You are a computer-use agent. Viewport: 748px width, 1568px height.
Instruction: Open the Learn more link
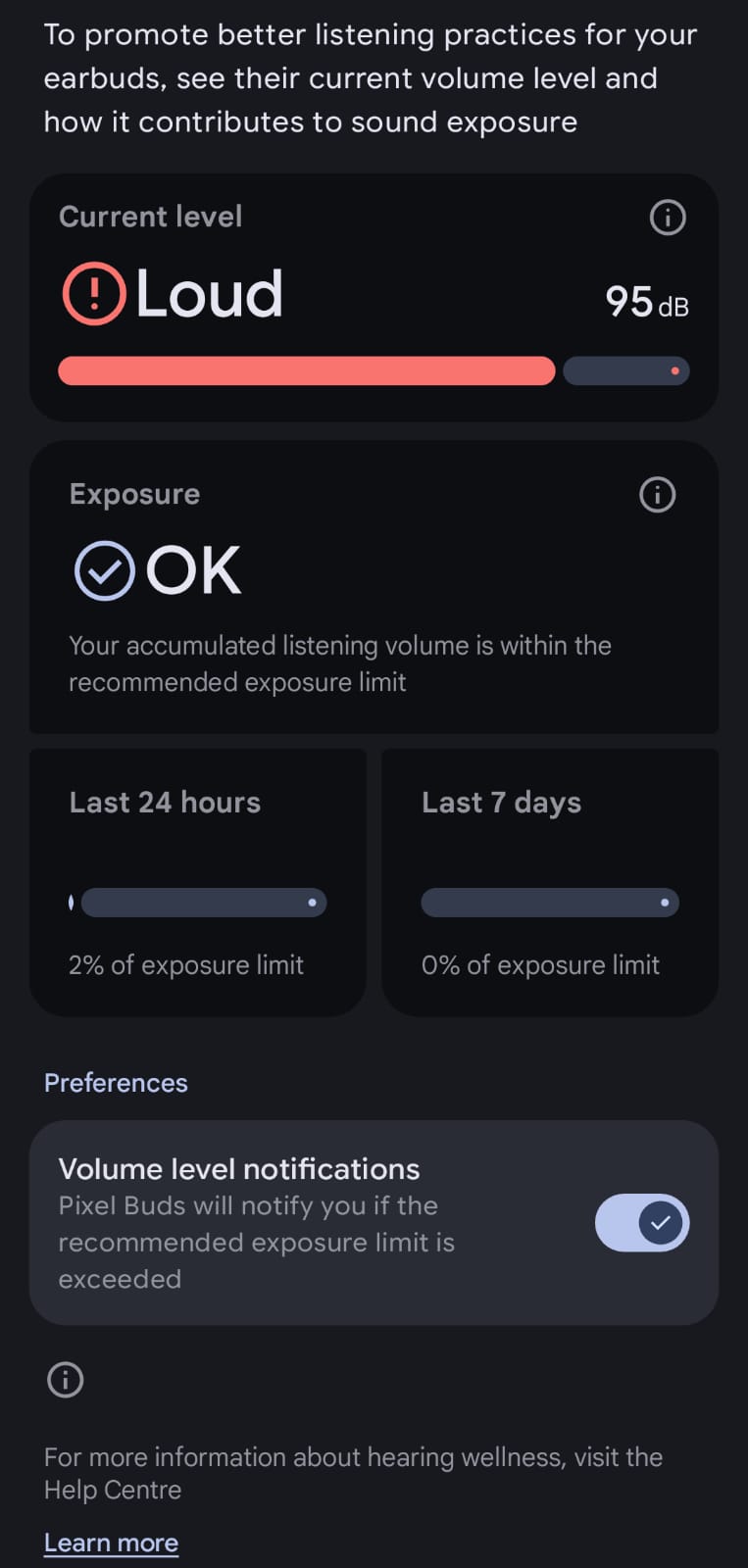click(111, 1543)
